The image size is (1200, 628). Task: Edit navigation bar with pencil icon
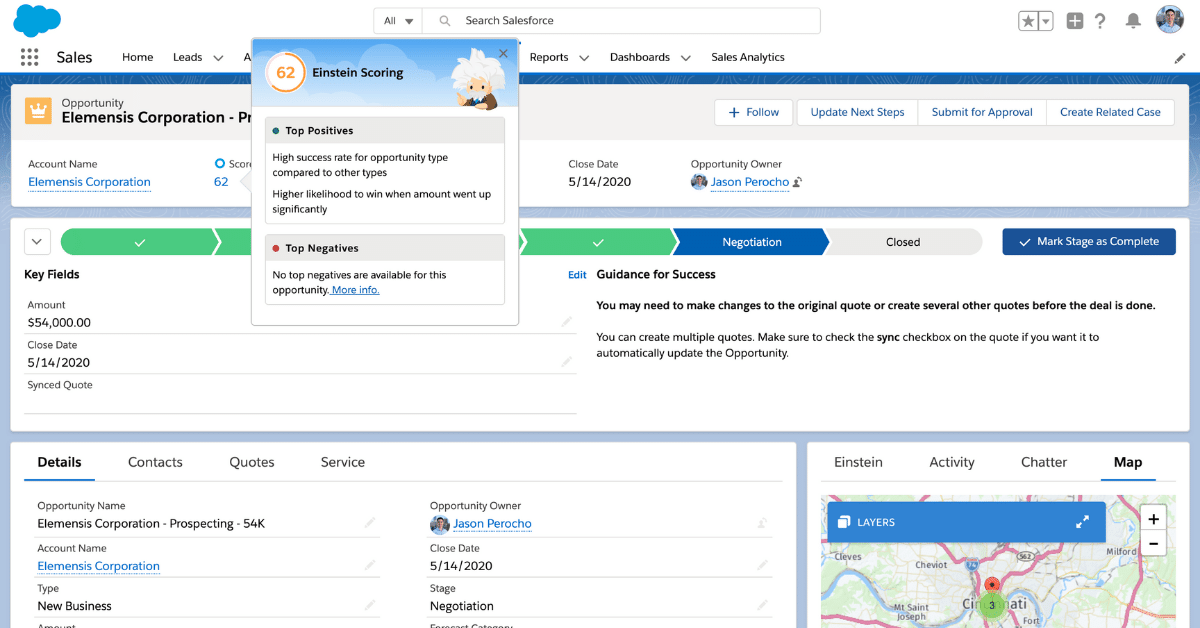point(1180,58)
